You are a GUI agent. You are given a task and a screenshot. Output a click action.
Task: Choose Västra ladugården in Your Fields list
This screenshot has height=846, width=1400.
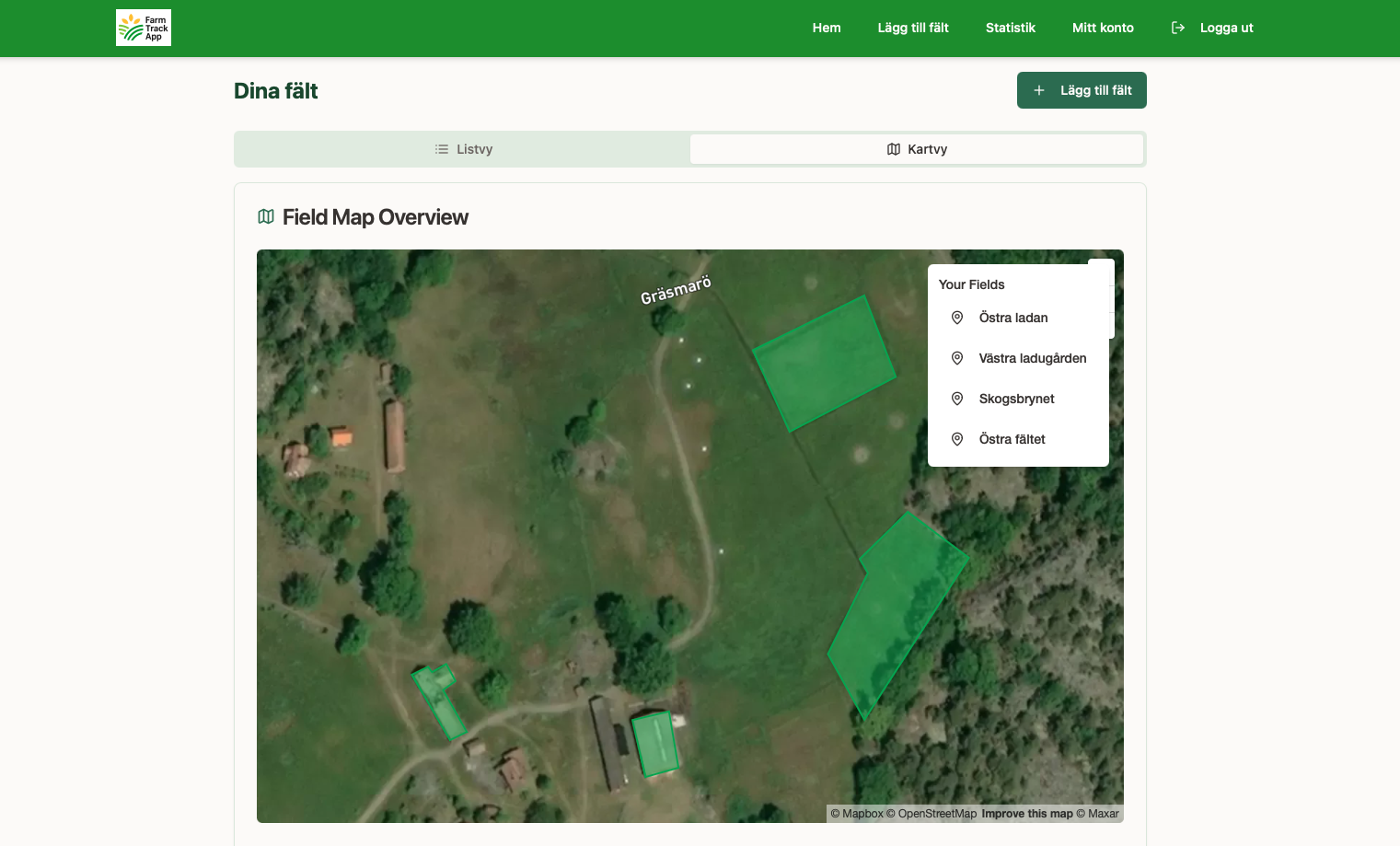[x=1018, y=358]
